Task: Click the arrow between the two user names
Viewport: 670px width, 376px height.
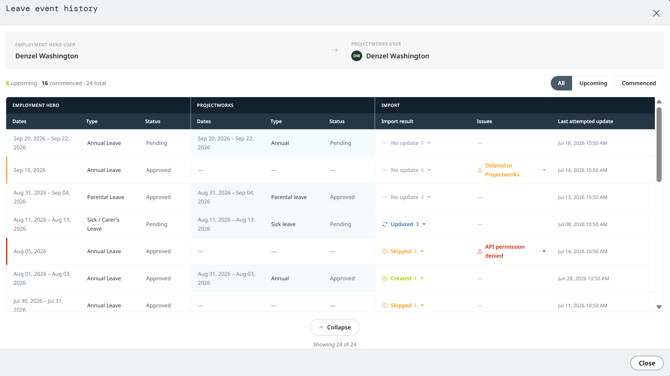Action: [x=335, y=50]
